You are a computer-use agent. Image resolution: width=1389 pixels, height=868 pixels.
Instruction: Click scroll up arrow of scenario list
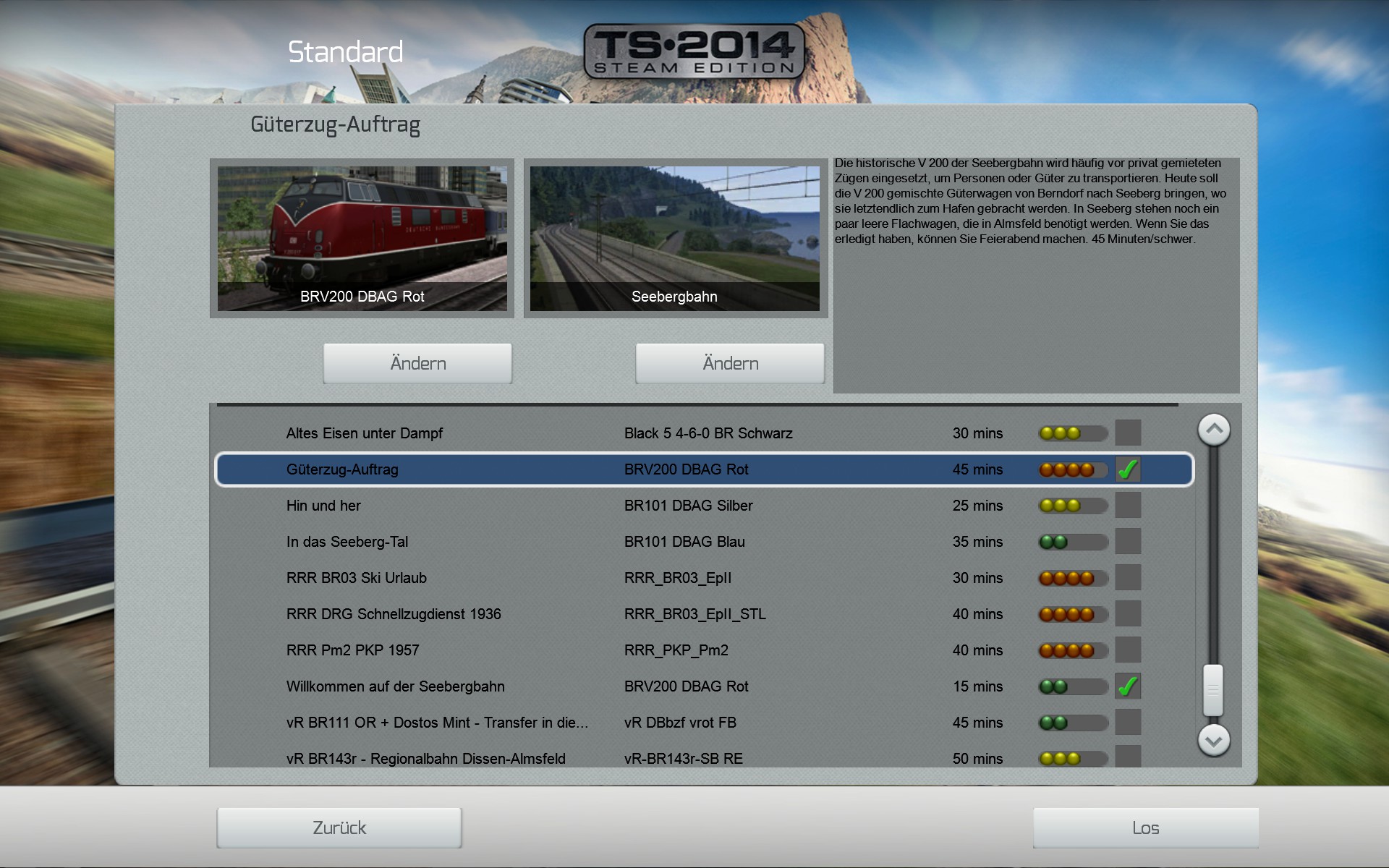point(1214,430)
